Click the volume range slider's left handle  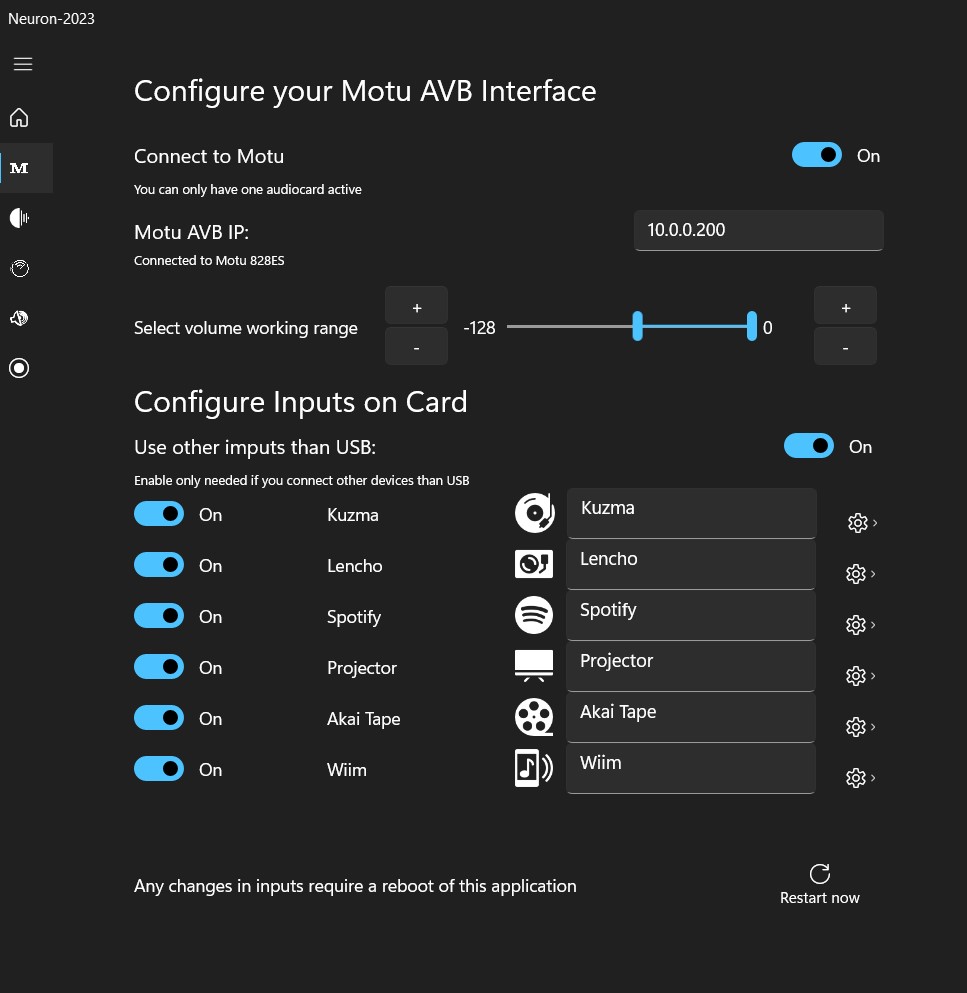[637, 326]
